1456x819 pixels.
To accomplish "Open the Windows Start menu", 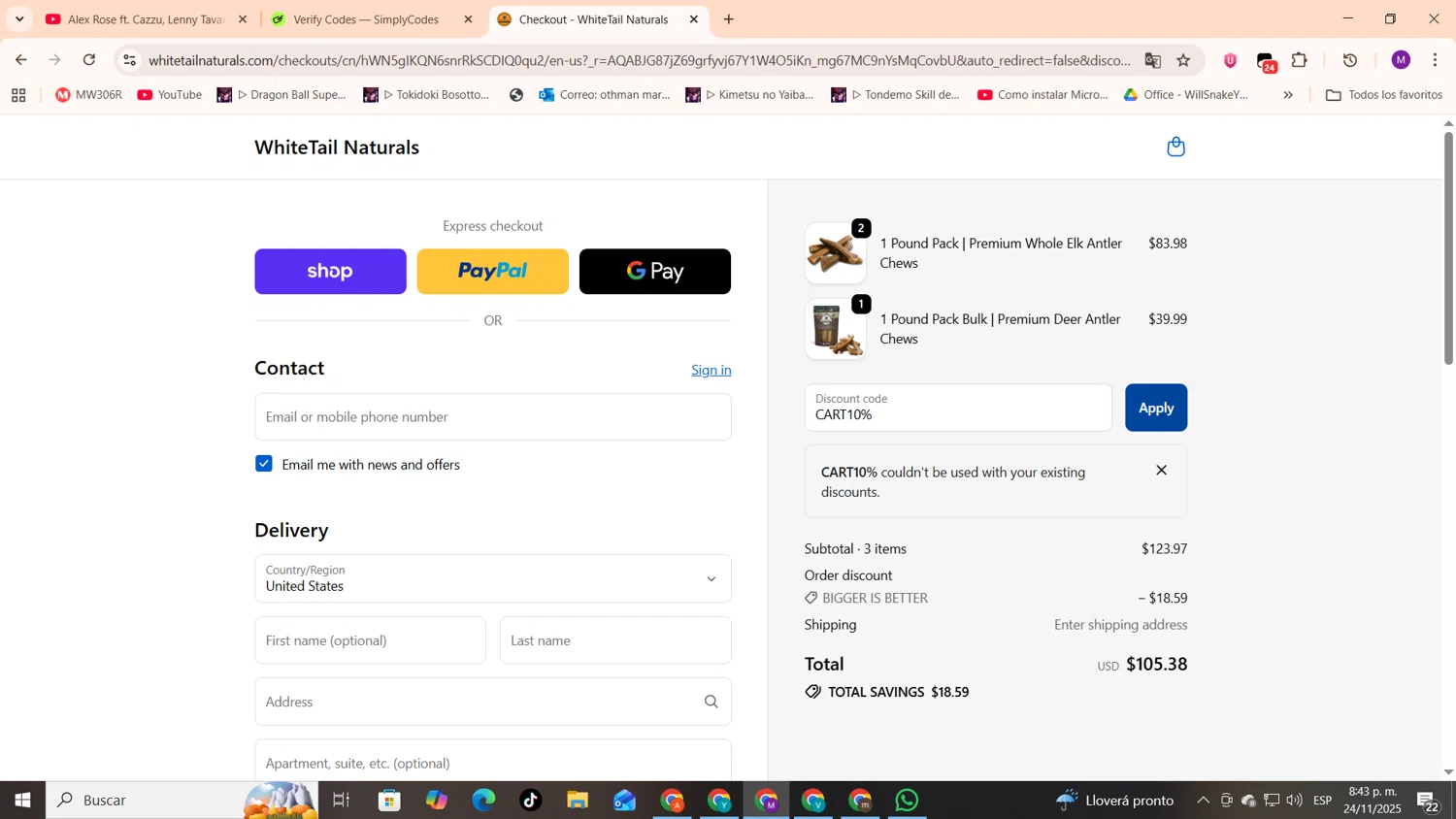I will pos(22,801).
